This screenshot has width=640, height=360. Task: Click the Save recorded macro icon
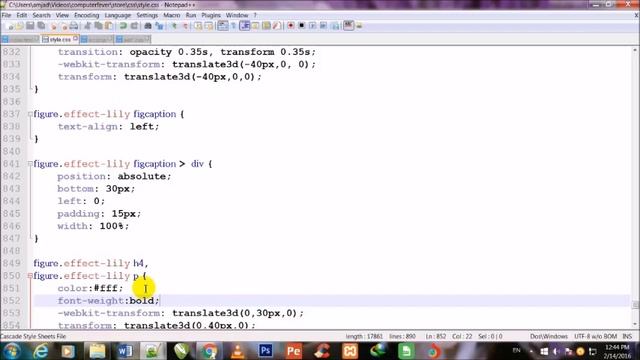[335, 26]
